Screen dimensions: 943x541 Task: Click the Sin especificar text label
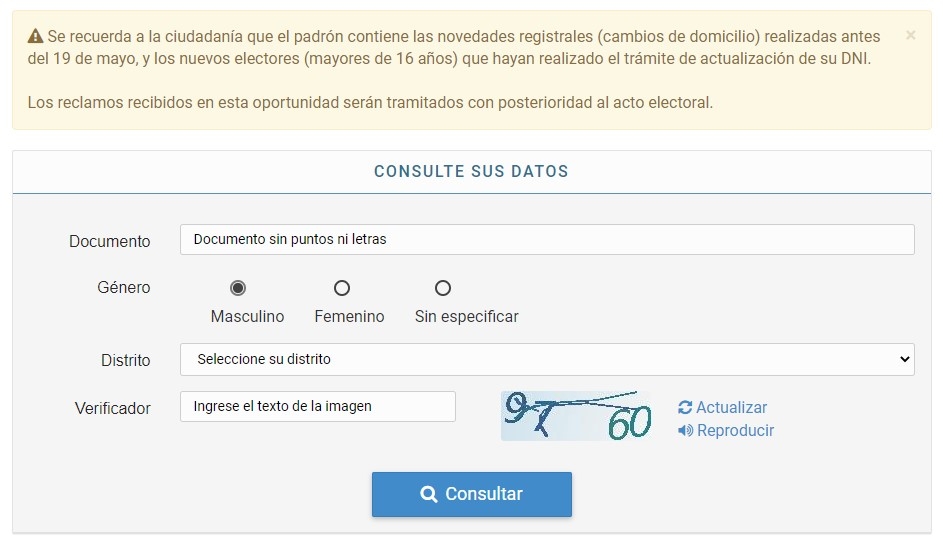(x=466, y=316)
